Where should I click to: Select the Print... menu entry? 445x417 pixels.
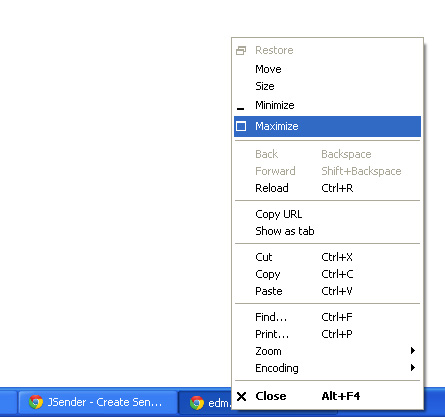pos(327,334)
